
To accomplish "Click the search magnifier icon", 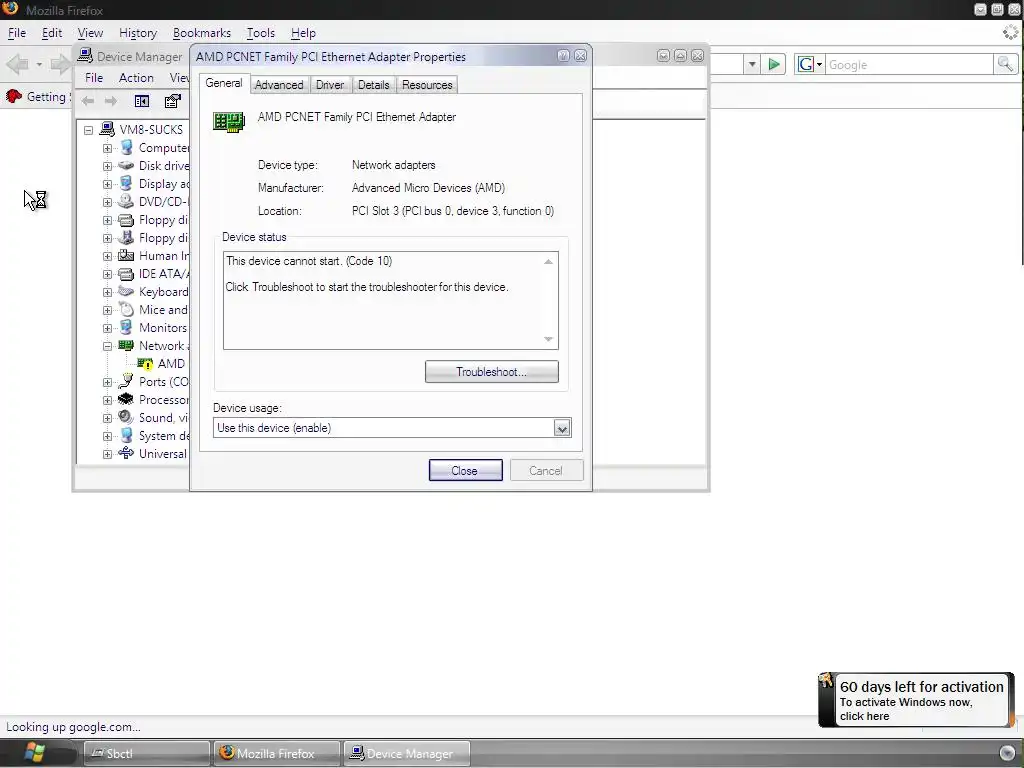I will (x=1005, y=64).
